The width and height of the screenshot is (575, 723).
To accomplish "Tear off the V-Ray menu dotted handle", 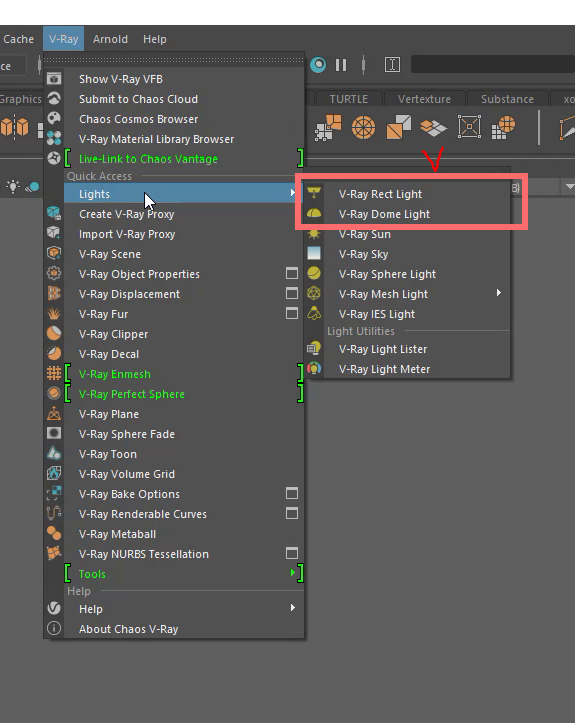I will pos(174,59).
